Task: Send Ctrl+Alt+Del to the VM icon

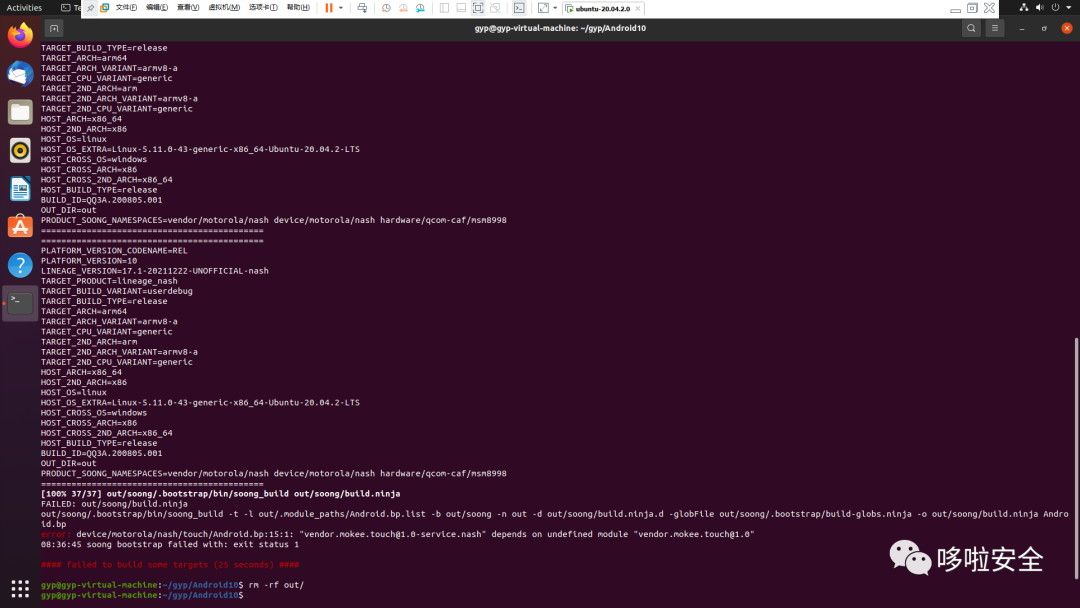Action: 362,8
